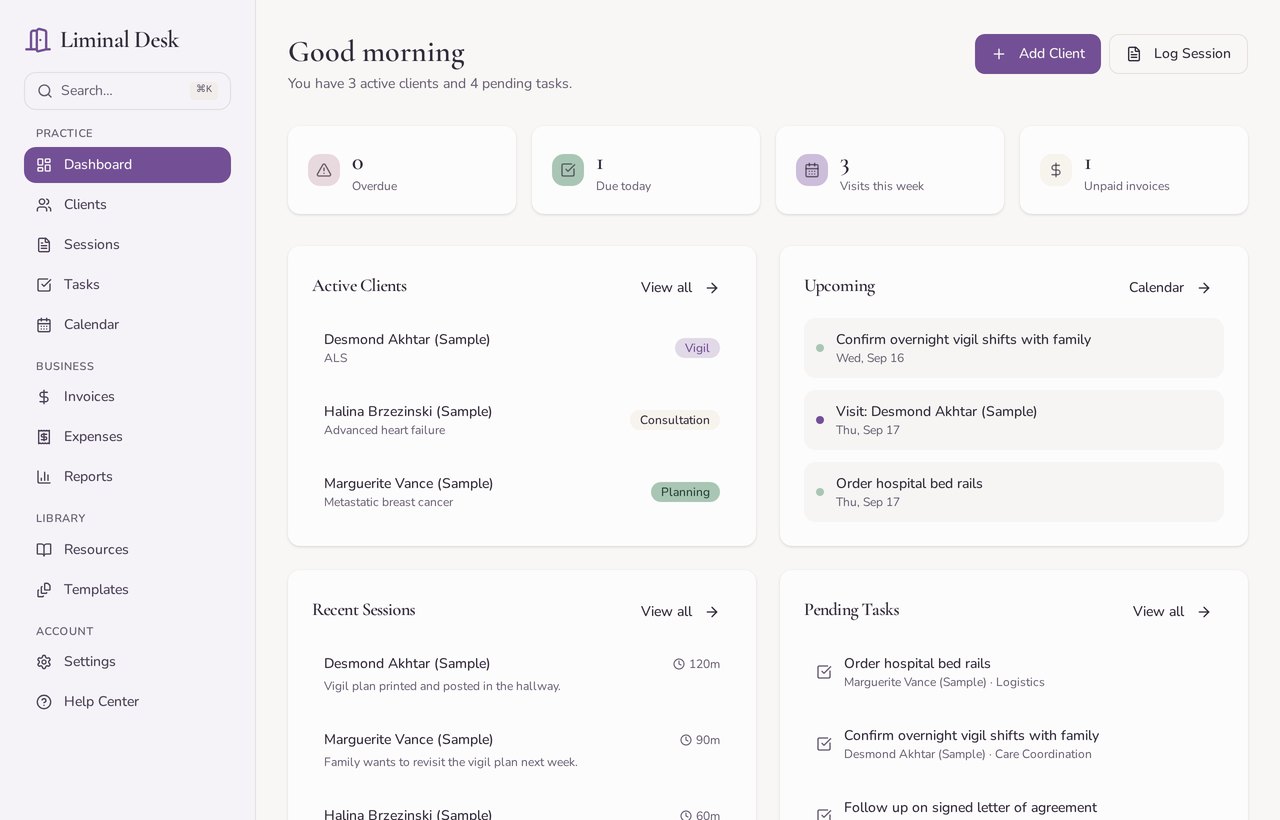This screenshot has width=1280, height=820.
Task: Click the Reports bar chart icon
Action: [x=44, y=477]
